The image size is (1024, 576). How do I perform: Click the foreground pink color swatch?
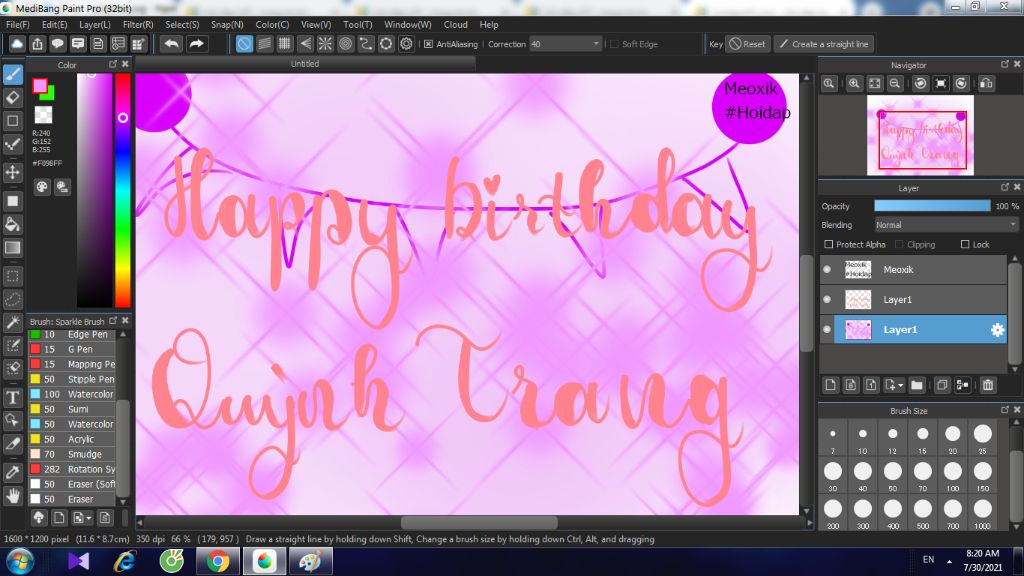point(40,86)
